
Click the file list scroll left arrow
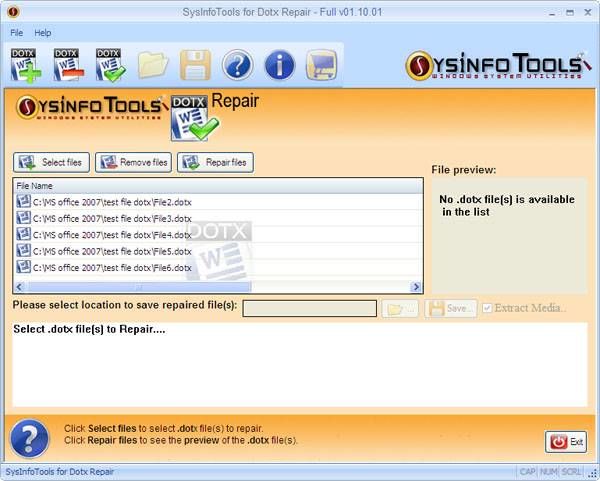[x=20, y=287]
